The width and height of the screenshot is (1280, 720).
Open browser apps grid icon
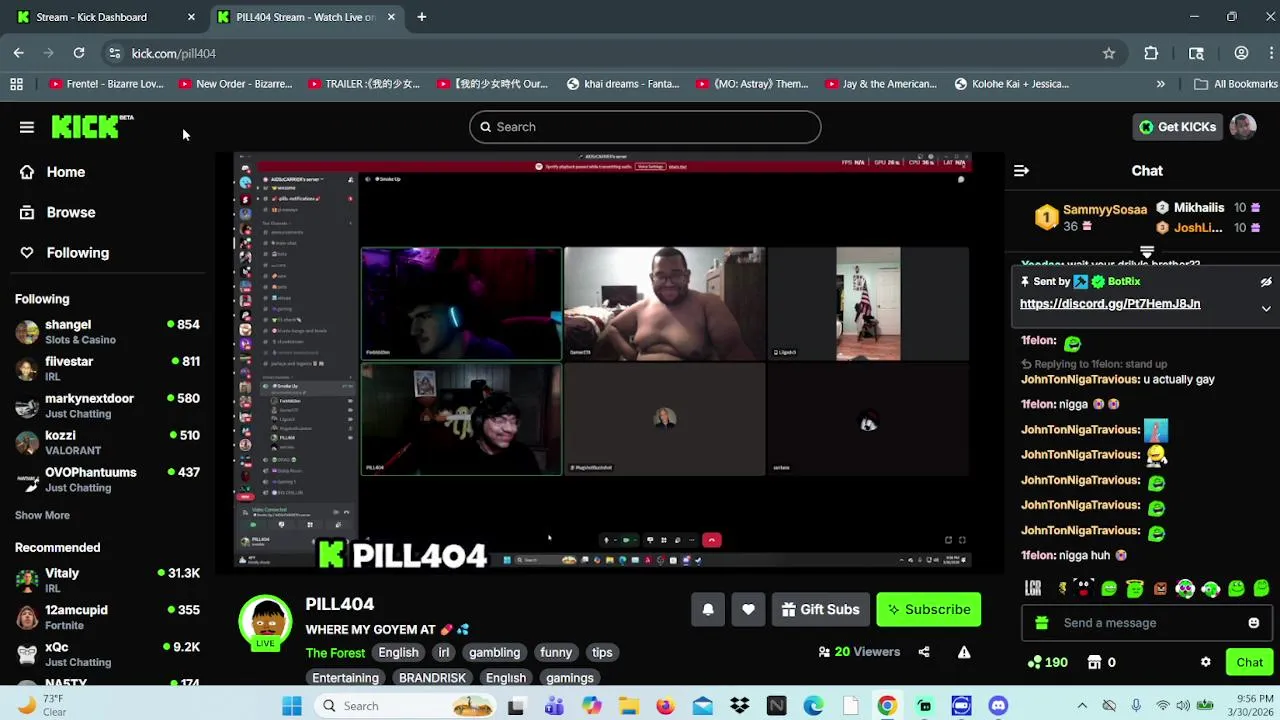click(x=16, y=84)
